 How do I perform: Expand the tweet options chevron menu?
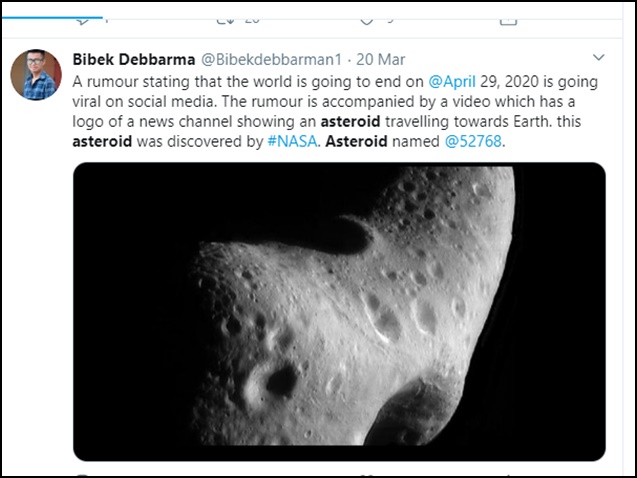click(599, 59)
